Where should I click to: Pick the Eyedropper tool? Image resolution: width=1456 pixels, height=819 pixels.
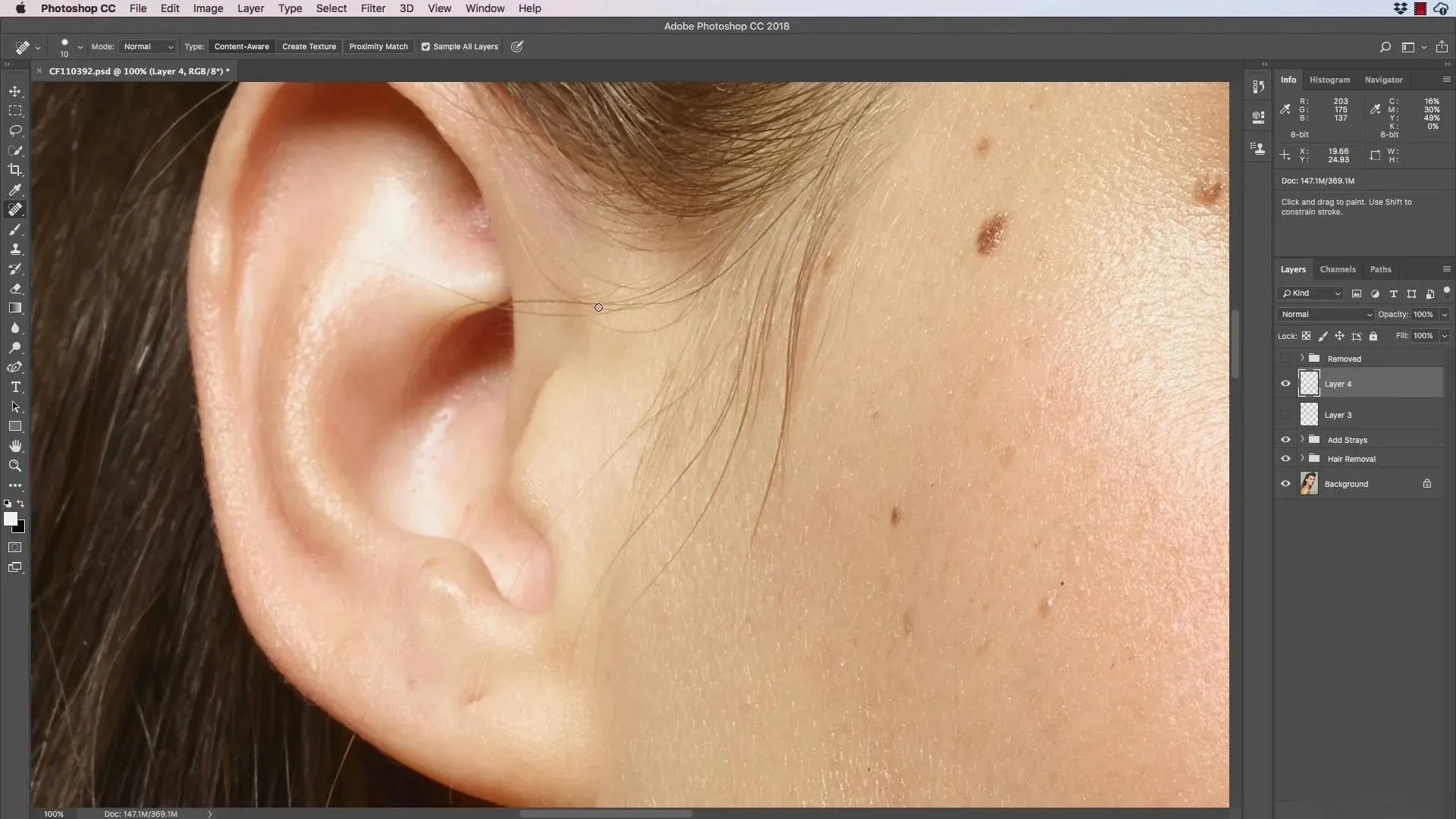point(15,190)
